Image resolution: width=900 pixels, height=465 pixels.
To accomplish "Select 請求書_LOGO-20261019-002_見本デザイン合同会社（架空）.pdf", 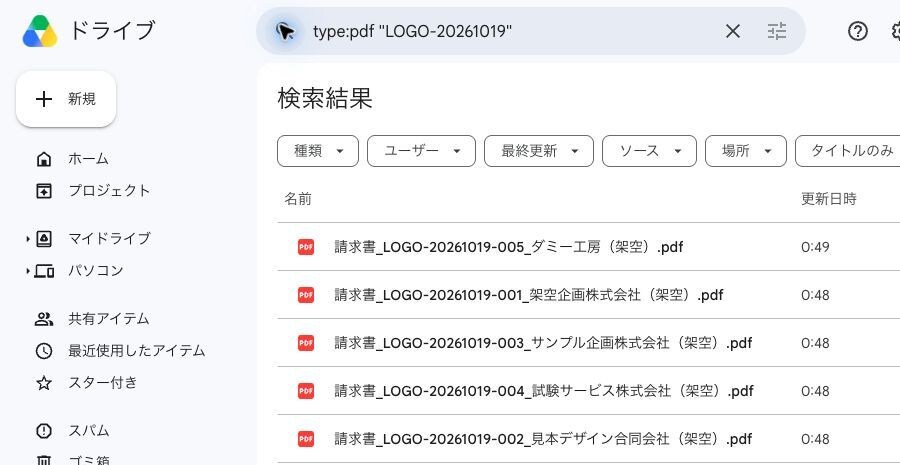I will (x=544, y=440).
